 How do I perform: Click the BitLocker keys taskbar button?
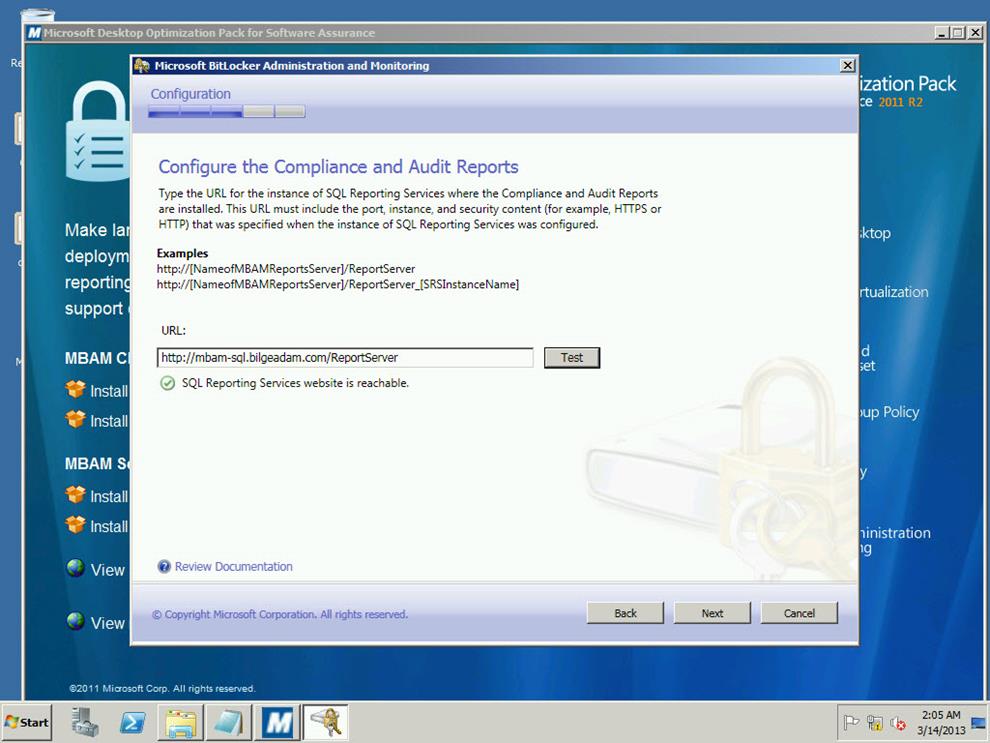click(326, 722)
